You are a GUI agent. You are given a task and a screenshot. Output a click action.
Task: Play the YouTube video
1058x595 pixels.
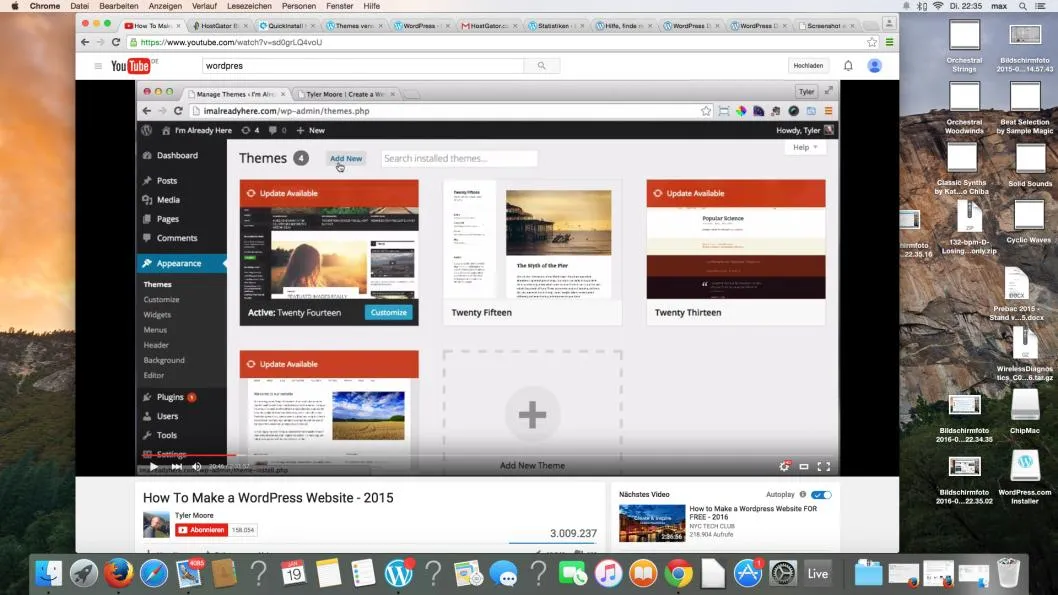click(x=154, y=466)
